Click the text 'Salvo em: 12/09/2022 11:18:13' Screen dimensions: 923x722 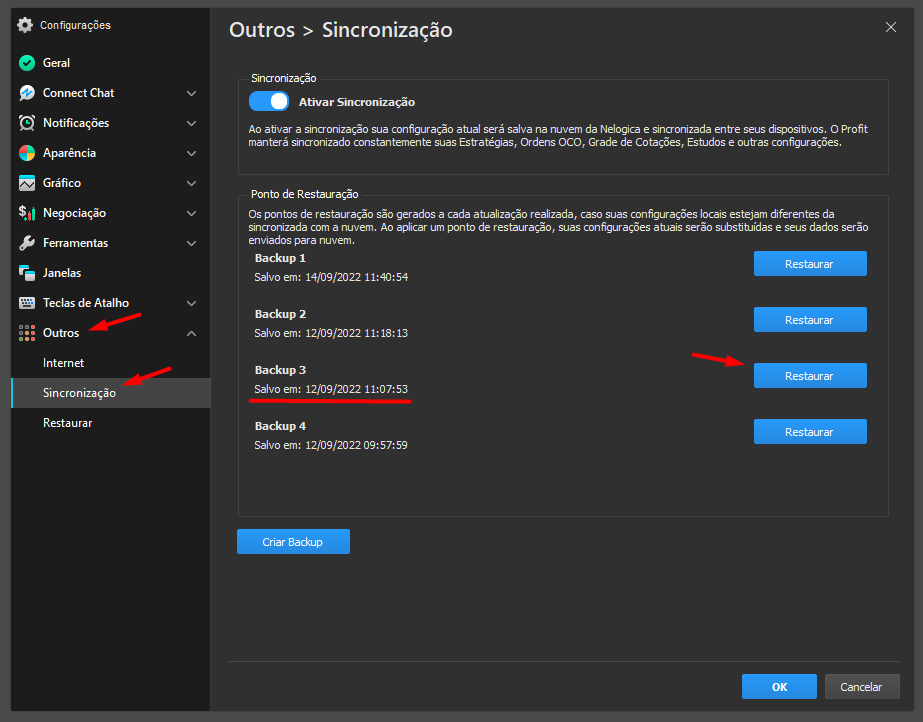pos(331,333)
